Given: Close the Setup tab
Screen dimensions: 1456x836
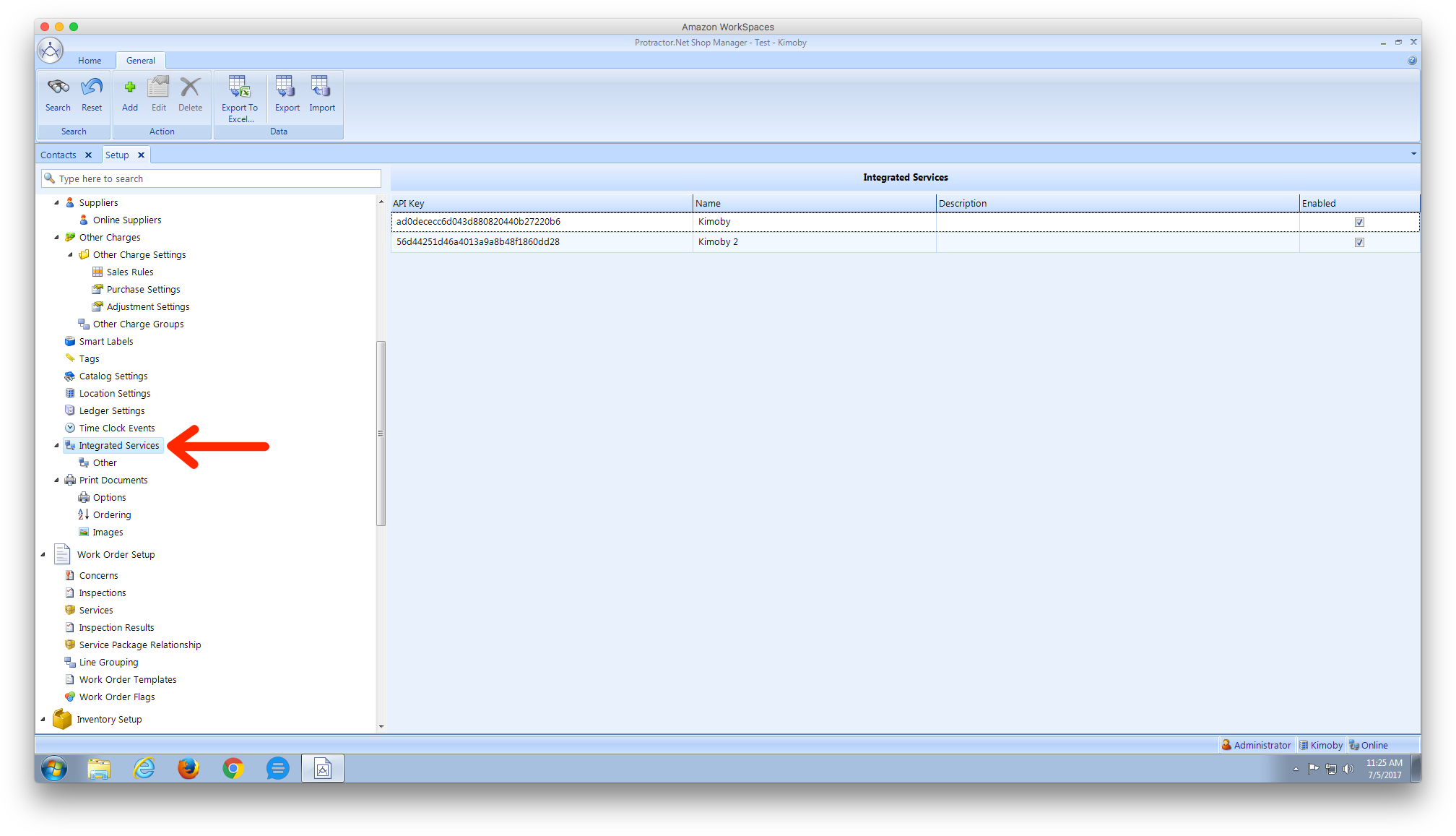Looking at the screenshot, I should (141, 155).
